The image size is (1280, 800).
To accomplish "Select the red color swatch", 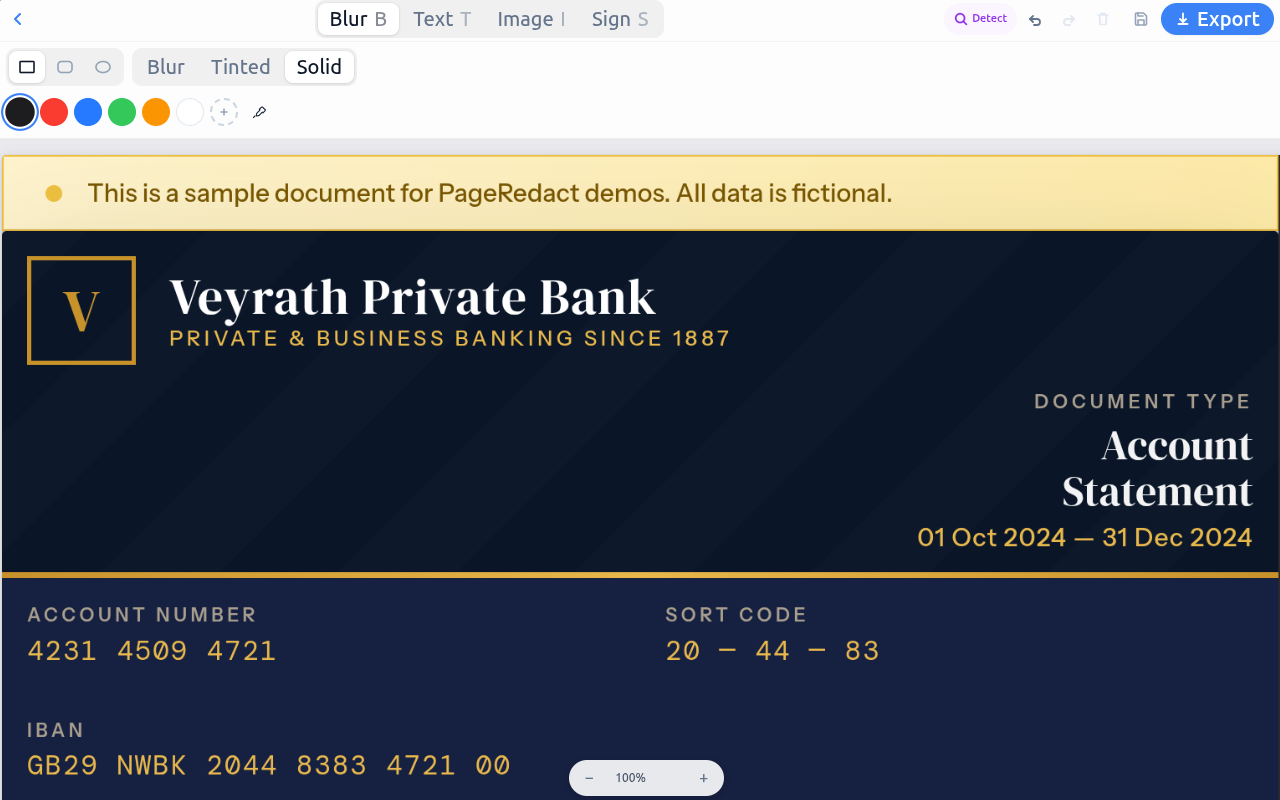I will click(x=54, y=112).
